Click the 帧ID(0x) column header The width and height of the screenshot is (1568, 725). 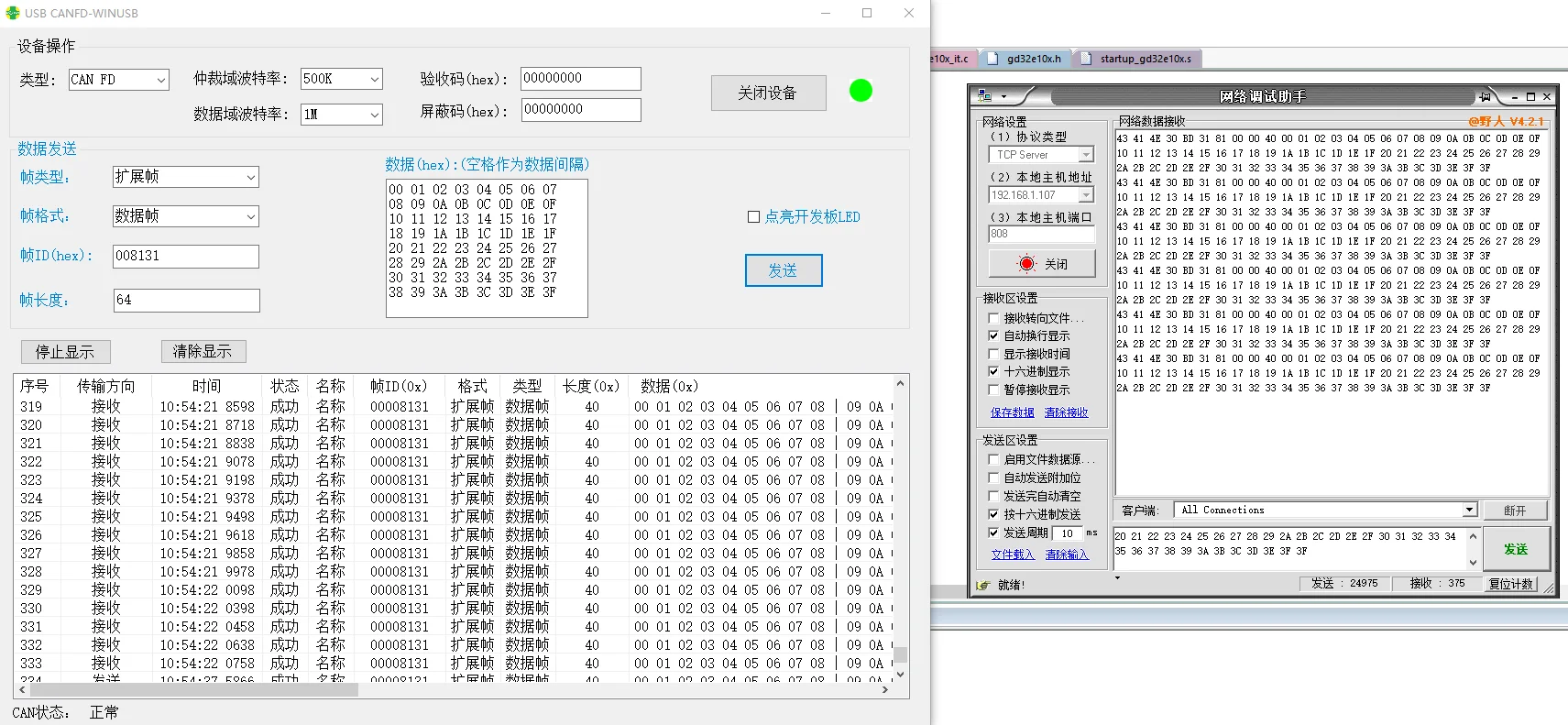[x=399, y=386]
